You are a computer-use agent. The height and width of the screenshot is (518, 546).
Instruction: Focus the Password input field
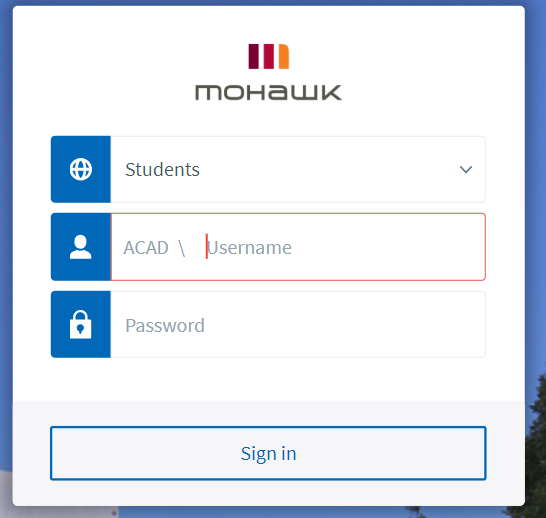(x=298, y=324)
